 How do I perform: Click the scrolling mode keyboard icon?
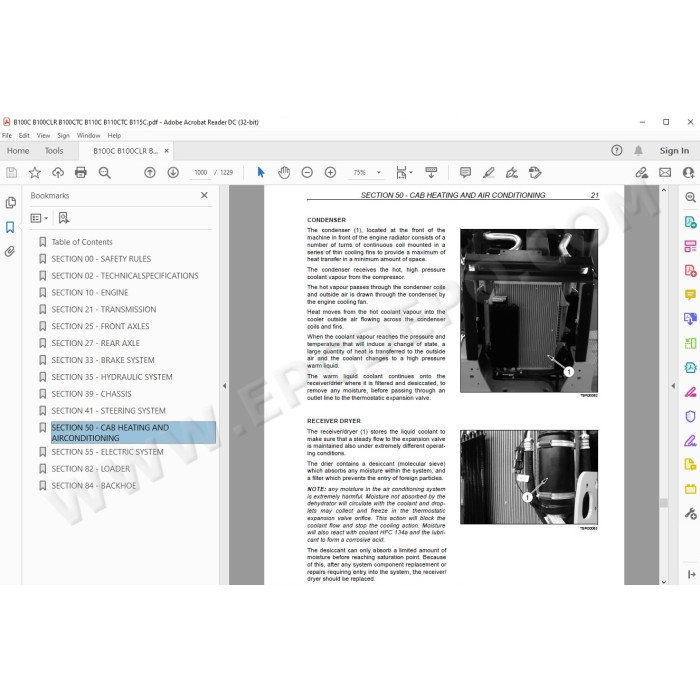(431, 172)
